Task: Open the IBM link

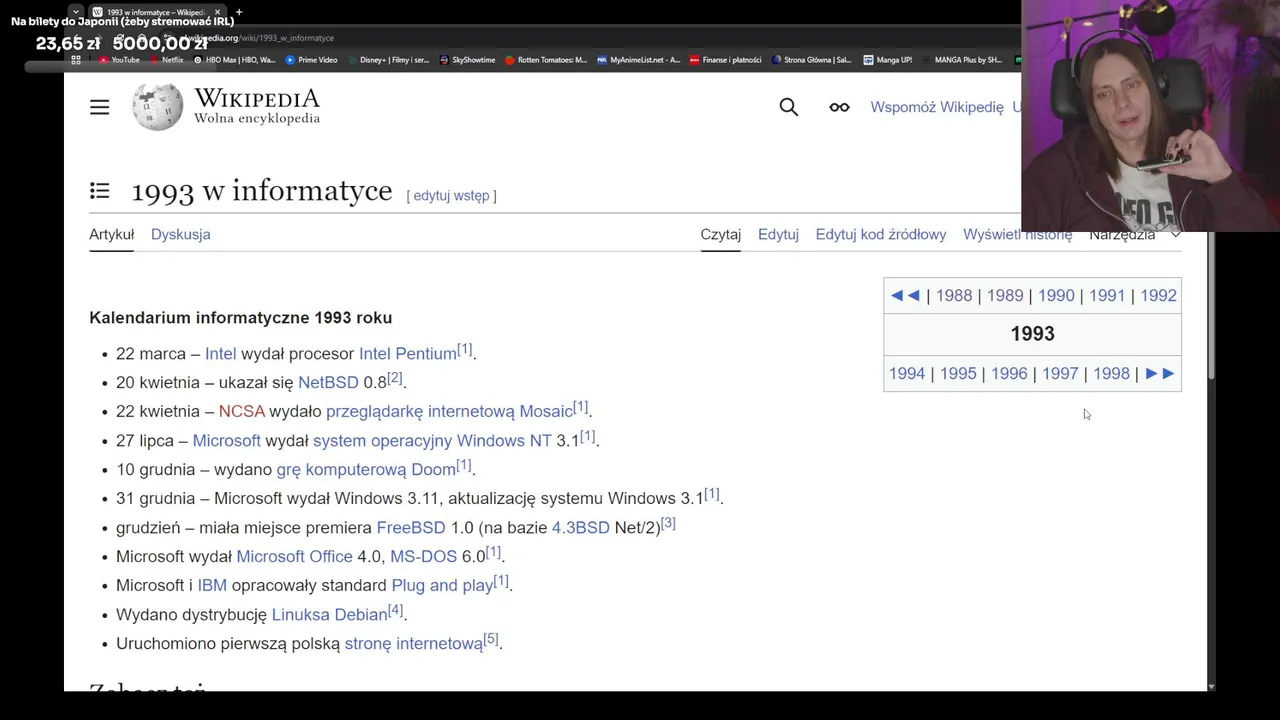Action: click(x=212, y=585)
